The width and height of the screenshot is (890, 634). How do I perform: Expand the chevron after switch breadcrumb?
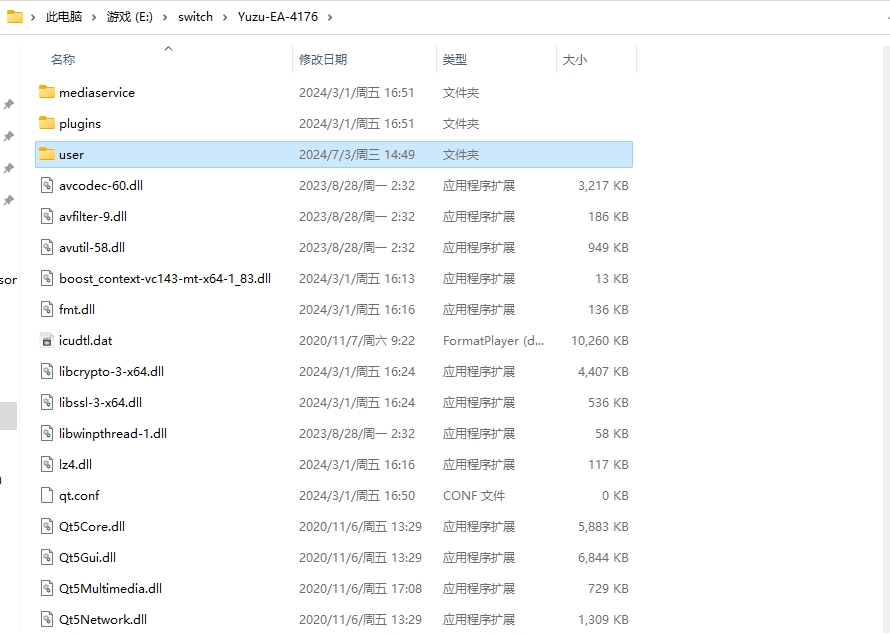(x=225, y=17)
